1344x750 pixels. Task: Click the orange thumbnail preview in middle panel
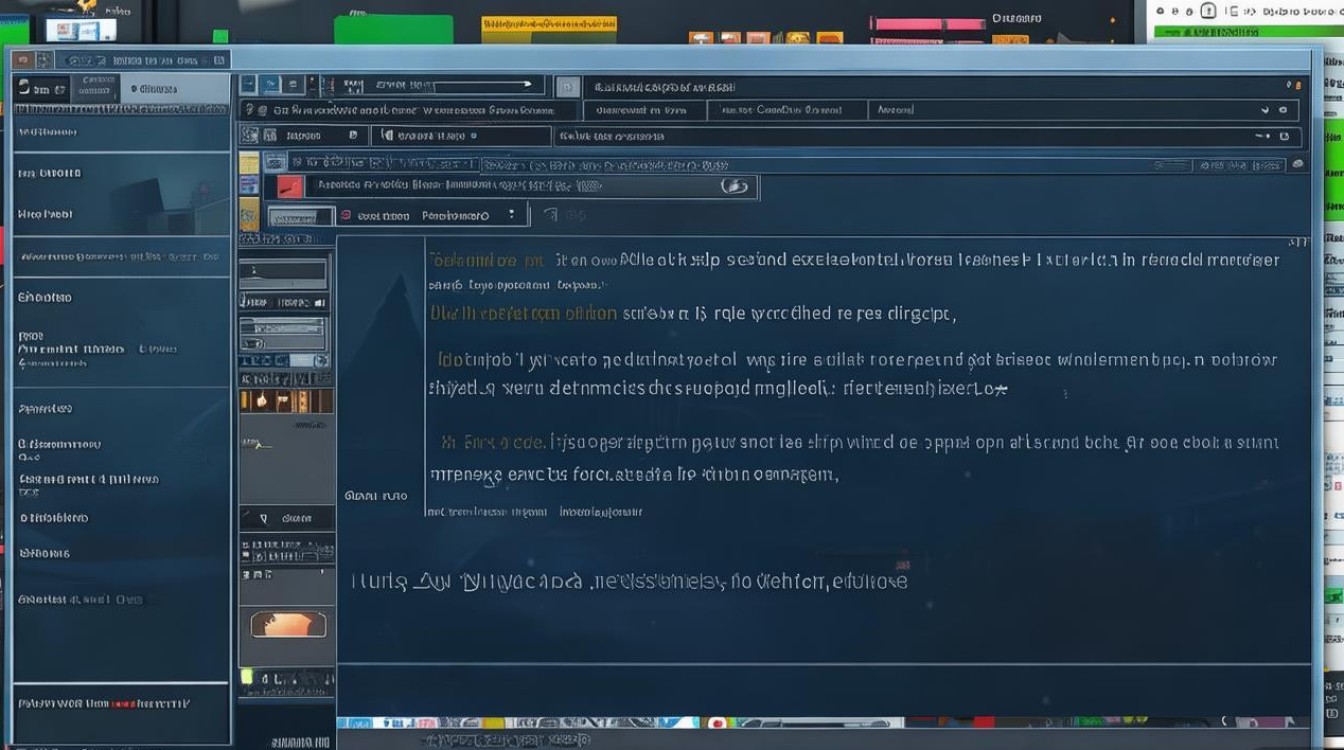click(289, 625)
